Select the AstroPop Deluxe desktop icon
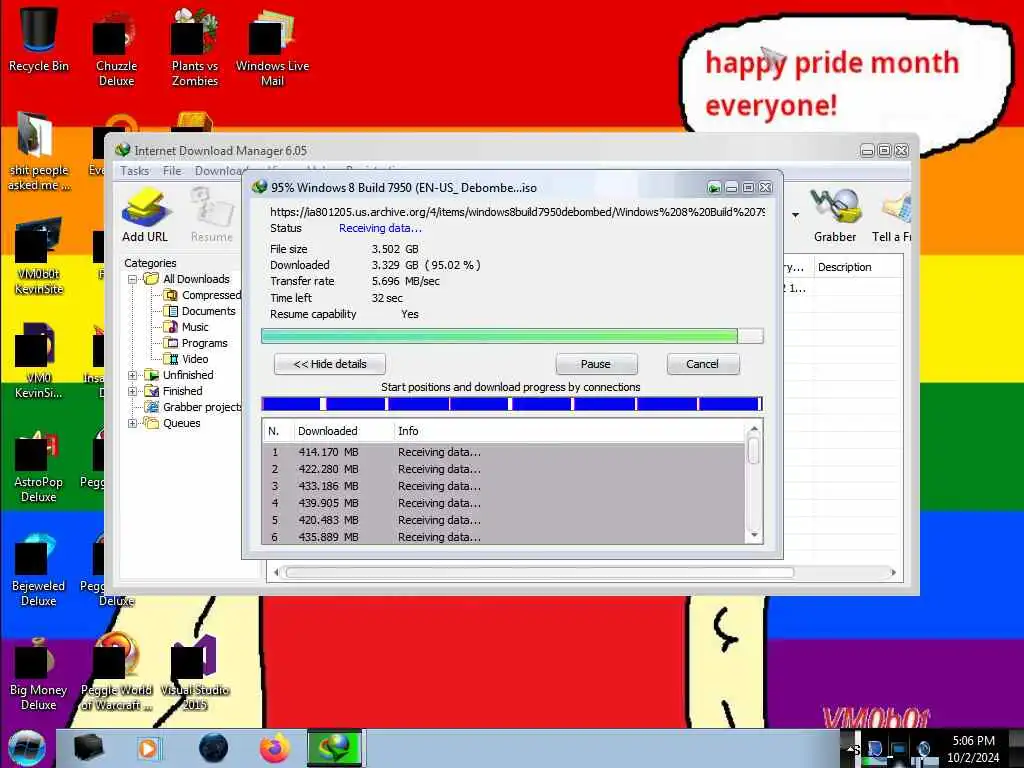Screen dimensions: 1024x768 point(39,467)
